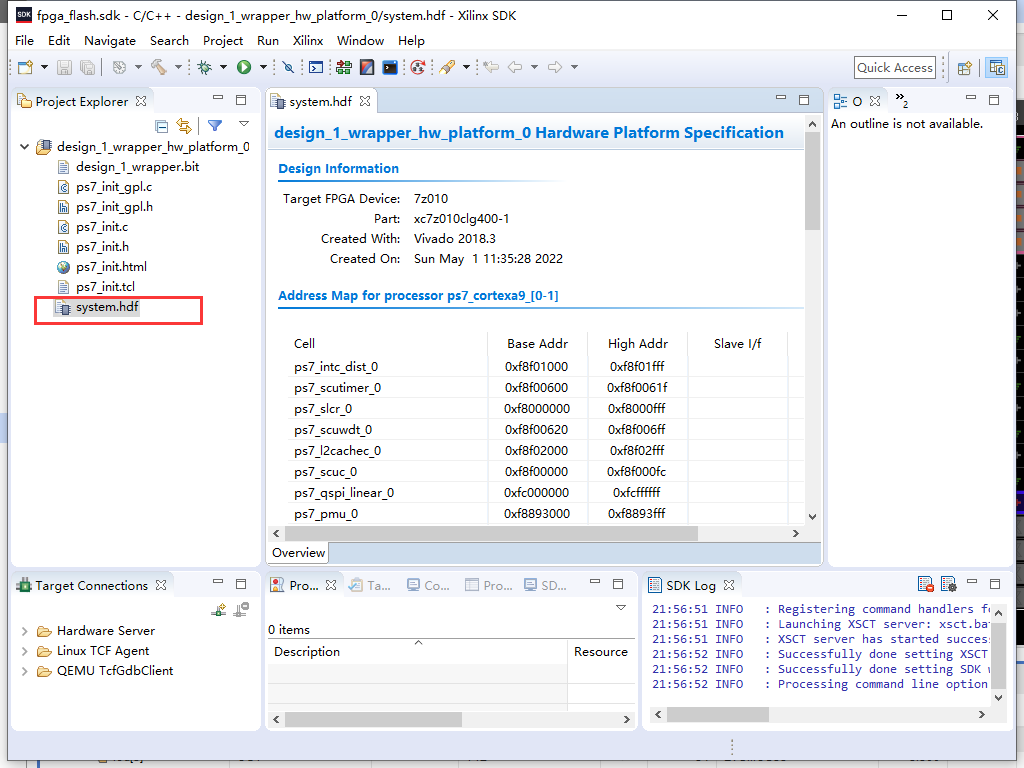This screenshot has width=1024, height=768.
Task: Open the Back history dropdown arrow
Action: click(534, 67)
